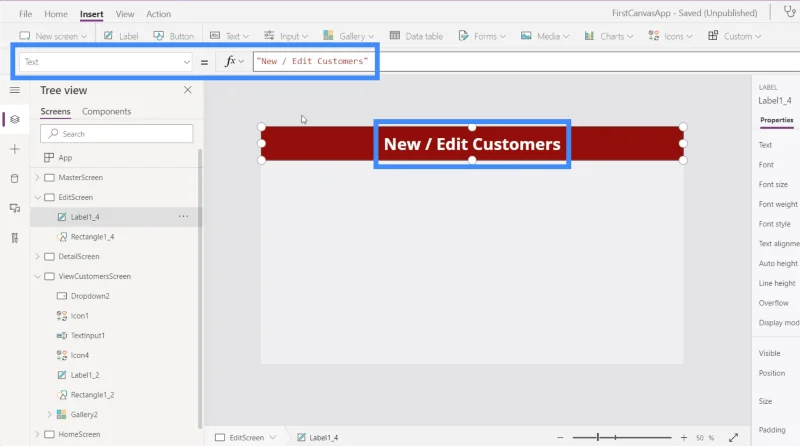Viewport: 800px width, 446px height.
Task: Open the Text controls dropdown
Action: (x=230, y=36)
